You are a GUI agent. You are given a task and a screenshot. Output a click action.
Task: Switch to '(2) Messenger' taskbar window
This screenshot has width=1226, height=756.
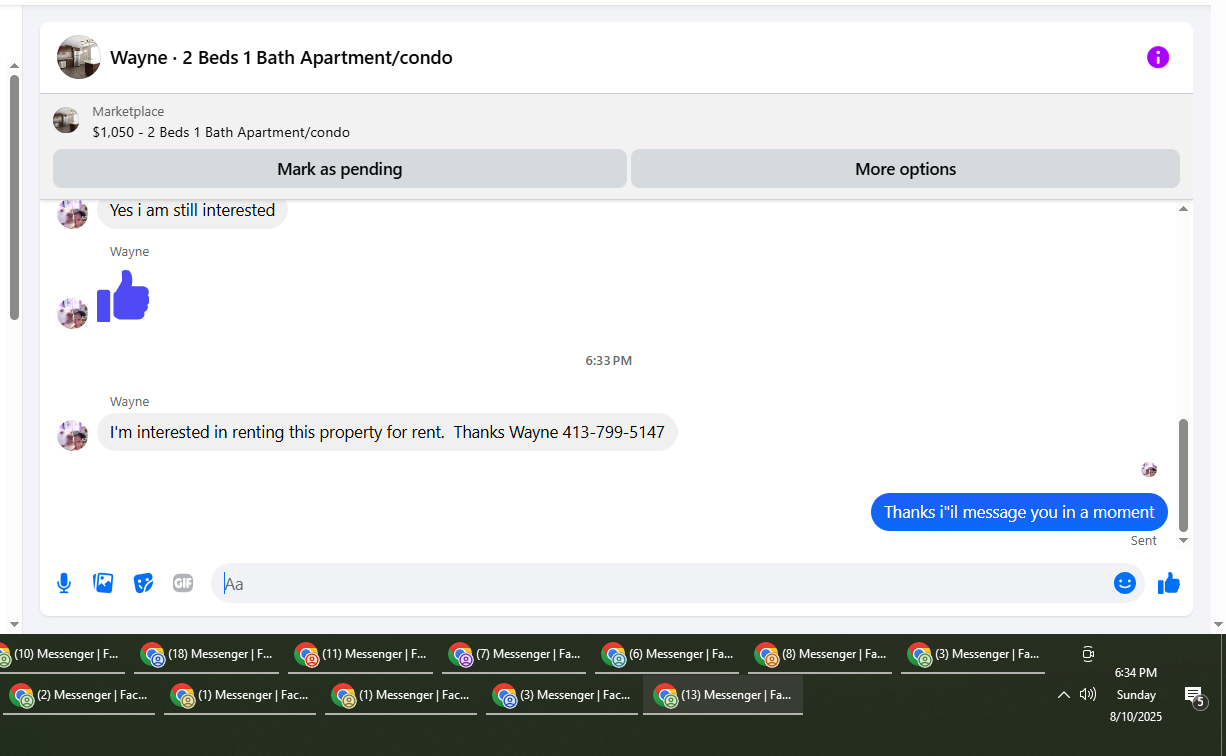[x=79, y=695]
